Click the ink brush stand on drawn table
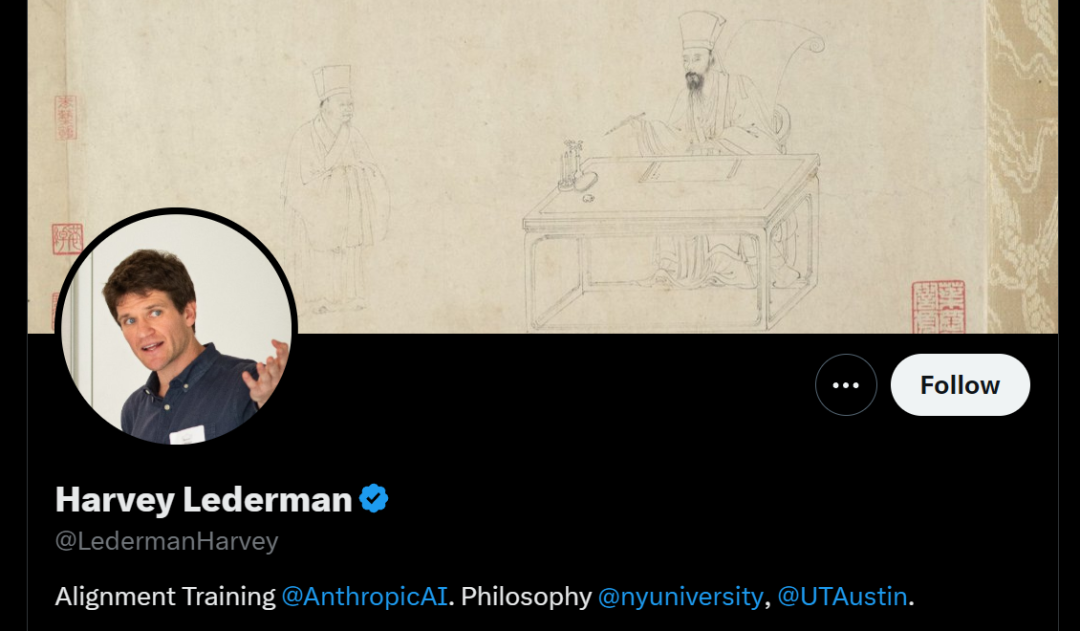This screenshot has width=1080, height=631. pyautogui.click(x=572, y=165)
